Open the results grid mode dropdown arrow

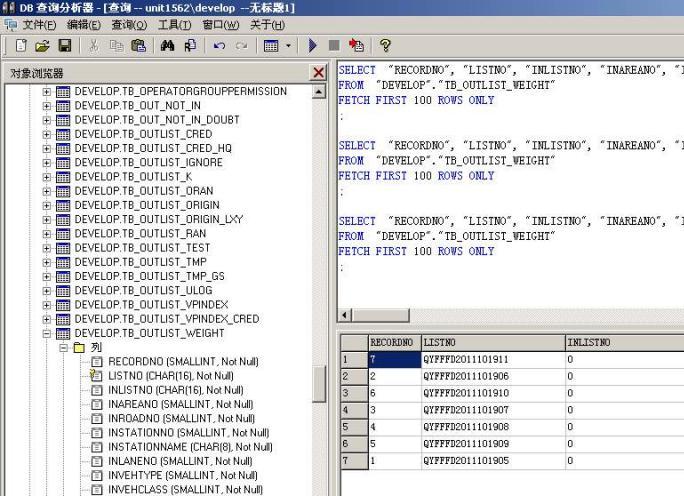(289, 46)
